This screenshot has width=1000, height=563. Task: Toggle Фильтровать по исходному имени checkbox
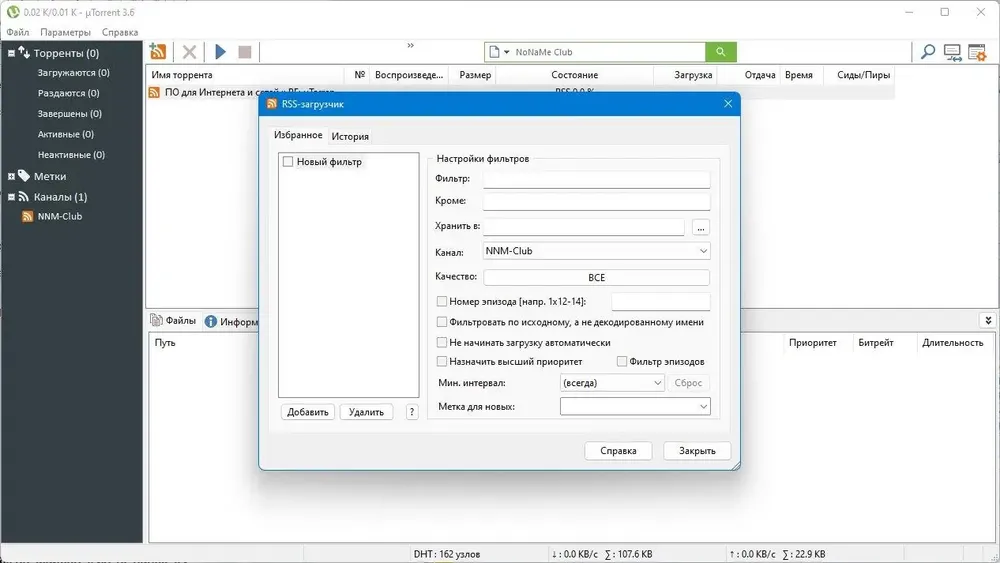pyautogui.click(x=441, y=322)
